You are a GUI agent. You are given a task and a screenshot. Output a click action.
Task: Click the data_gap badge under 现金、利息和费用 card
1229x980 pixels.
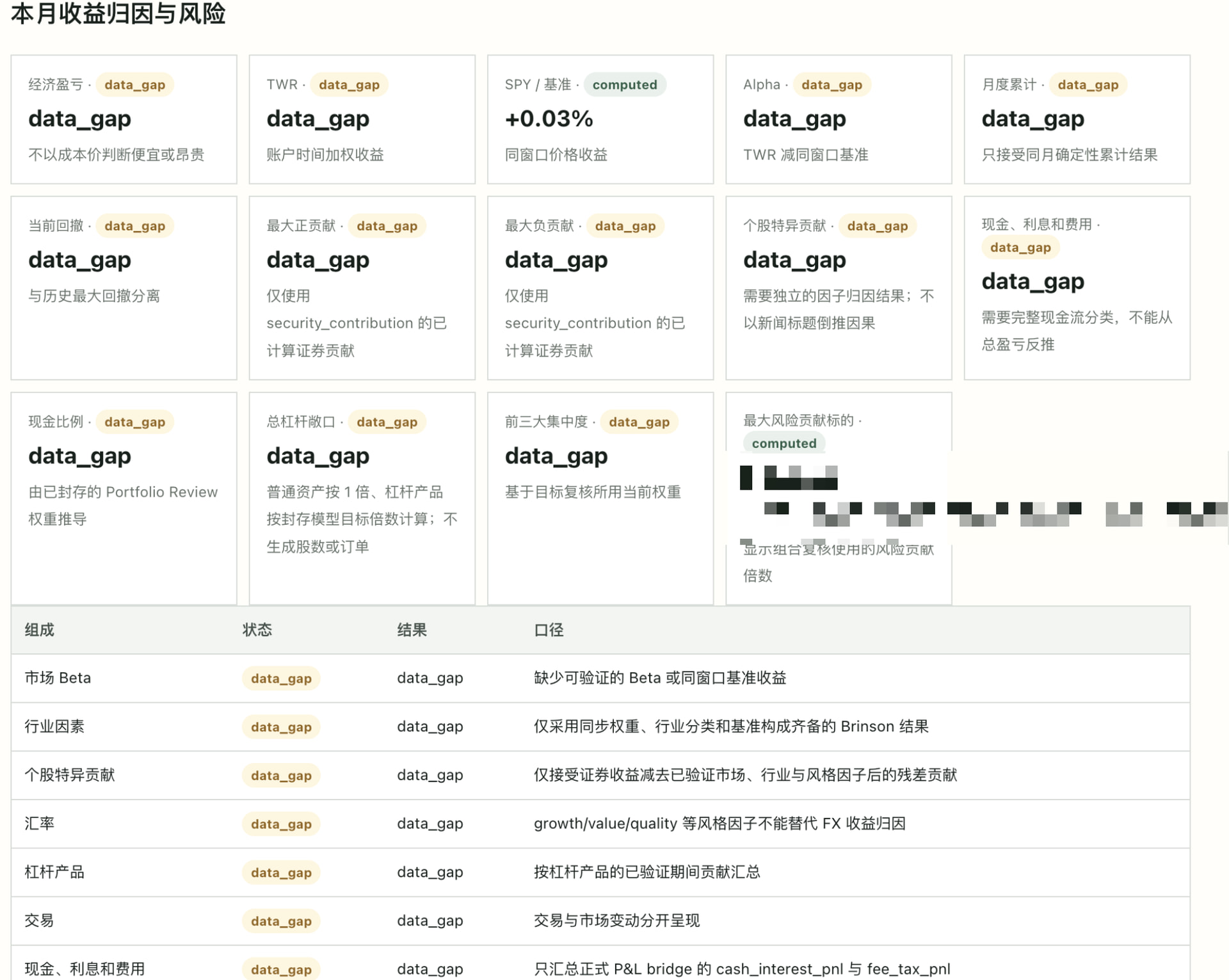tap(1020, 248)
